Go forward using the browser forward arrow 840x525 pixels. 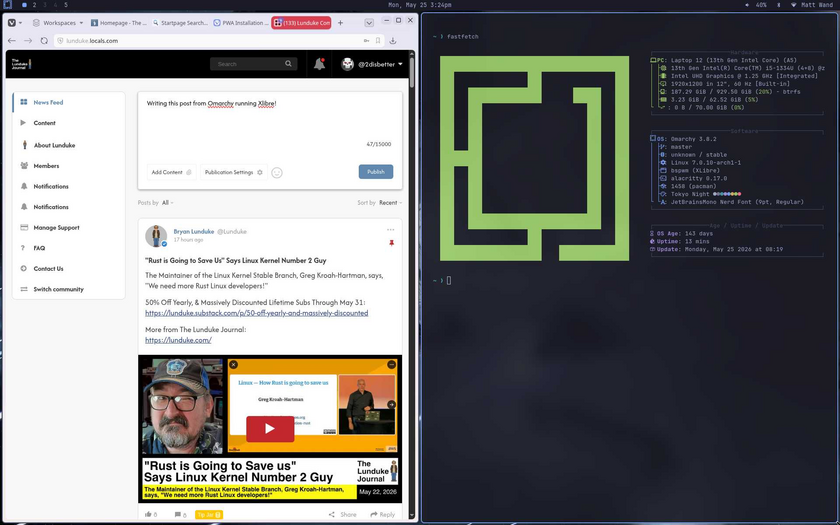[28, 41]
